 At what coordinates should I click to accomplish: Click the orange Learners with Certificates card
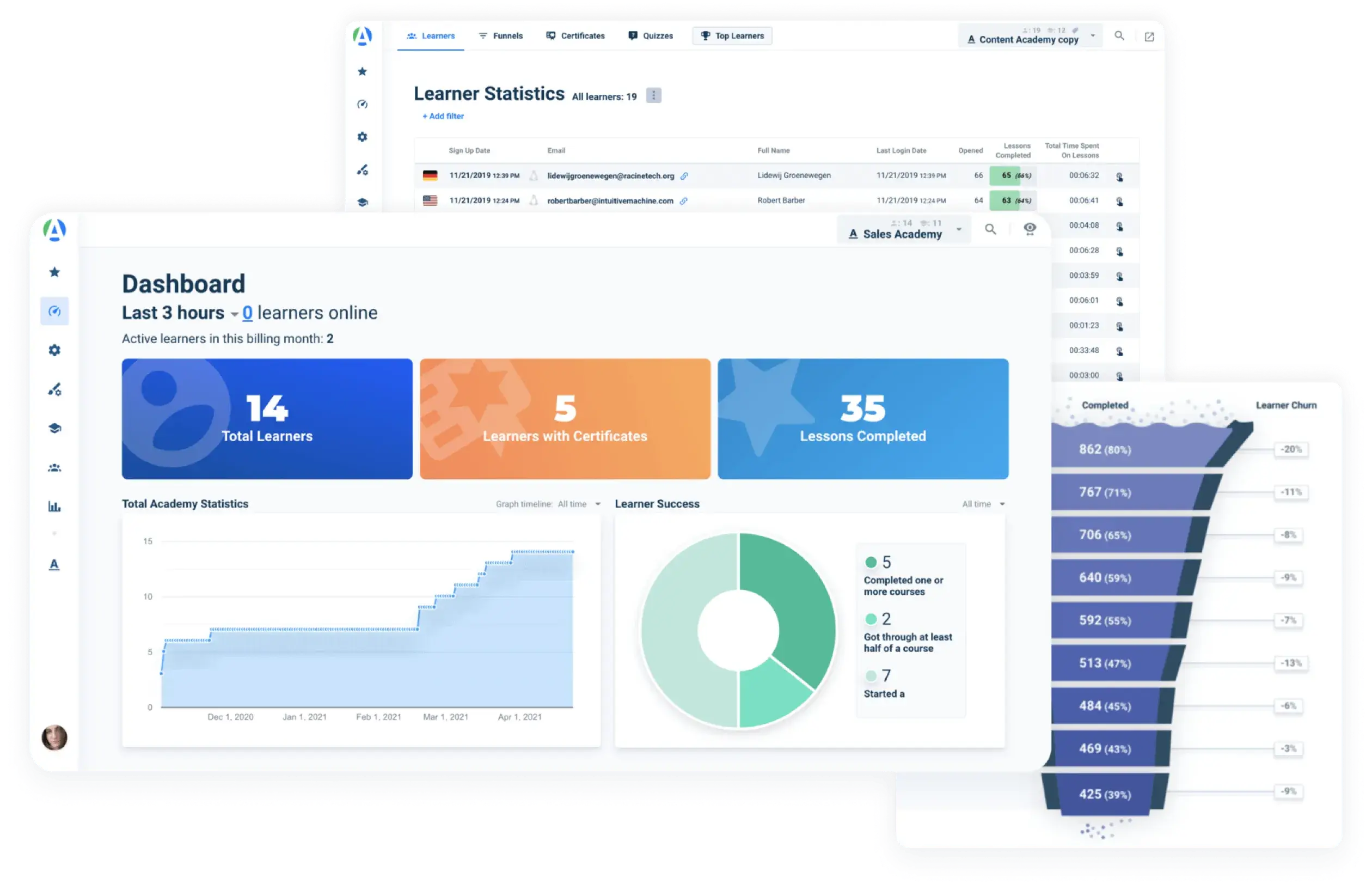click(565, 419)
